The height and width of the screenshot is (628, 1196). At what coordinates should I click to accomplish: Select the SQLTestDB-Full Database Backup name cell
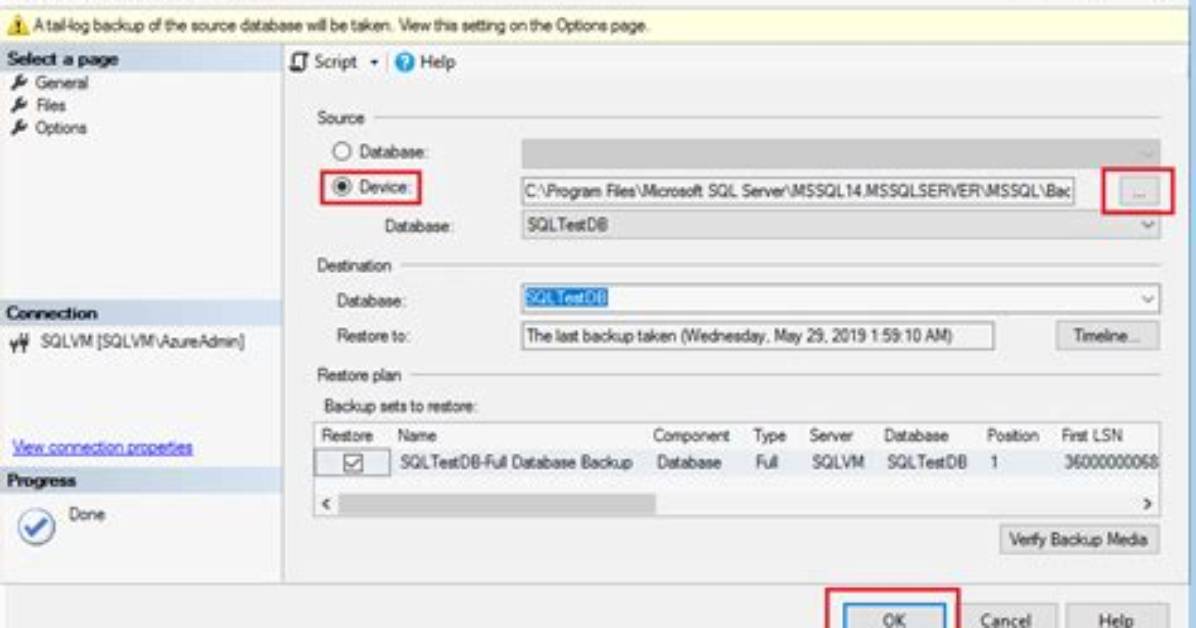pos(516,462)
